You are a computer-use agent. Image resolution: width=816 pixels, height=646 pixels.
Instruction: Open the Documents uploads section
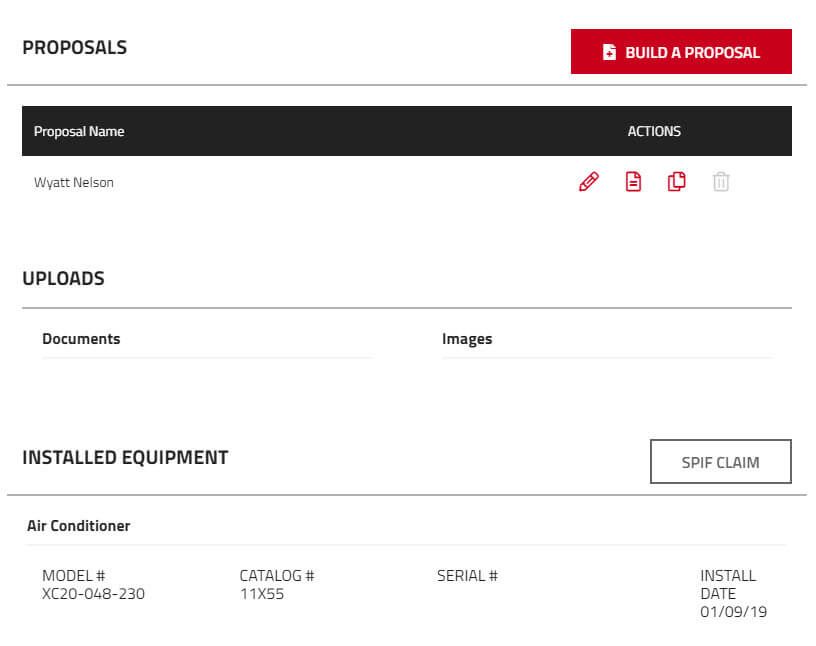(x=81, y=339)
